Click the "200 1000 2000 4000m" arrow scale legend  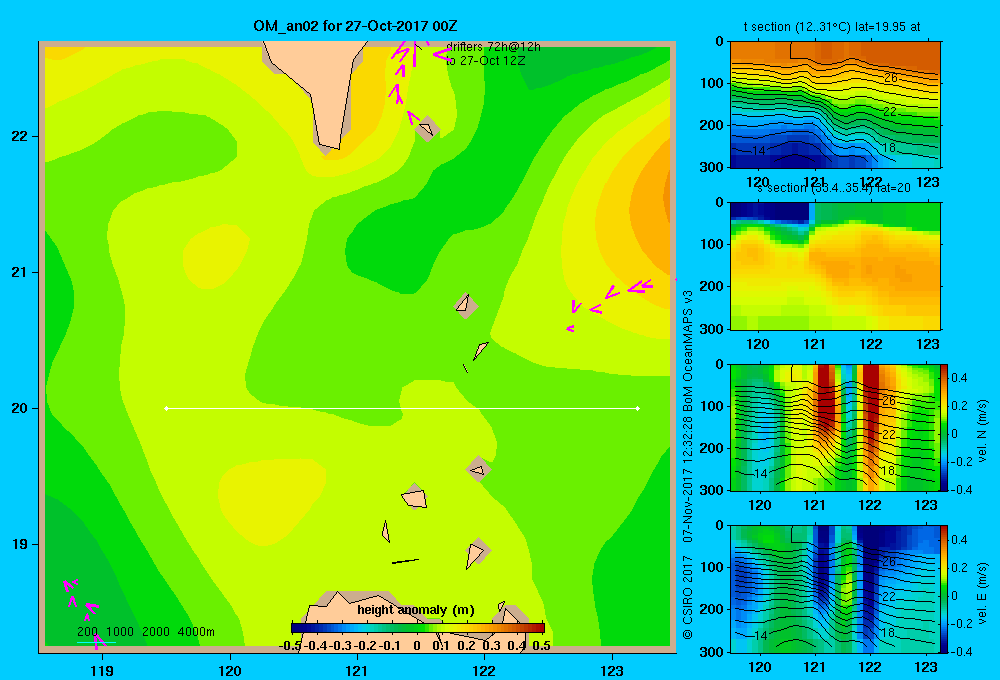click(145, 632)
